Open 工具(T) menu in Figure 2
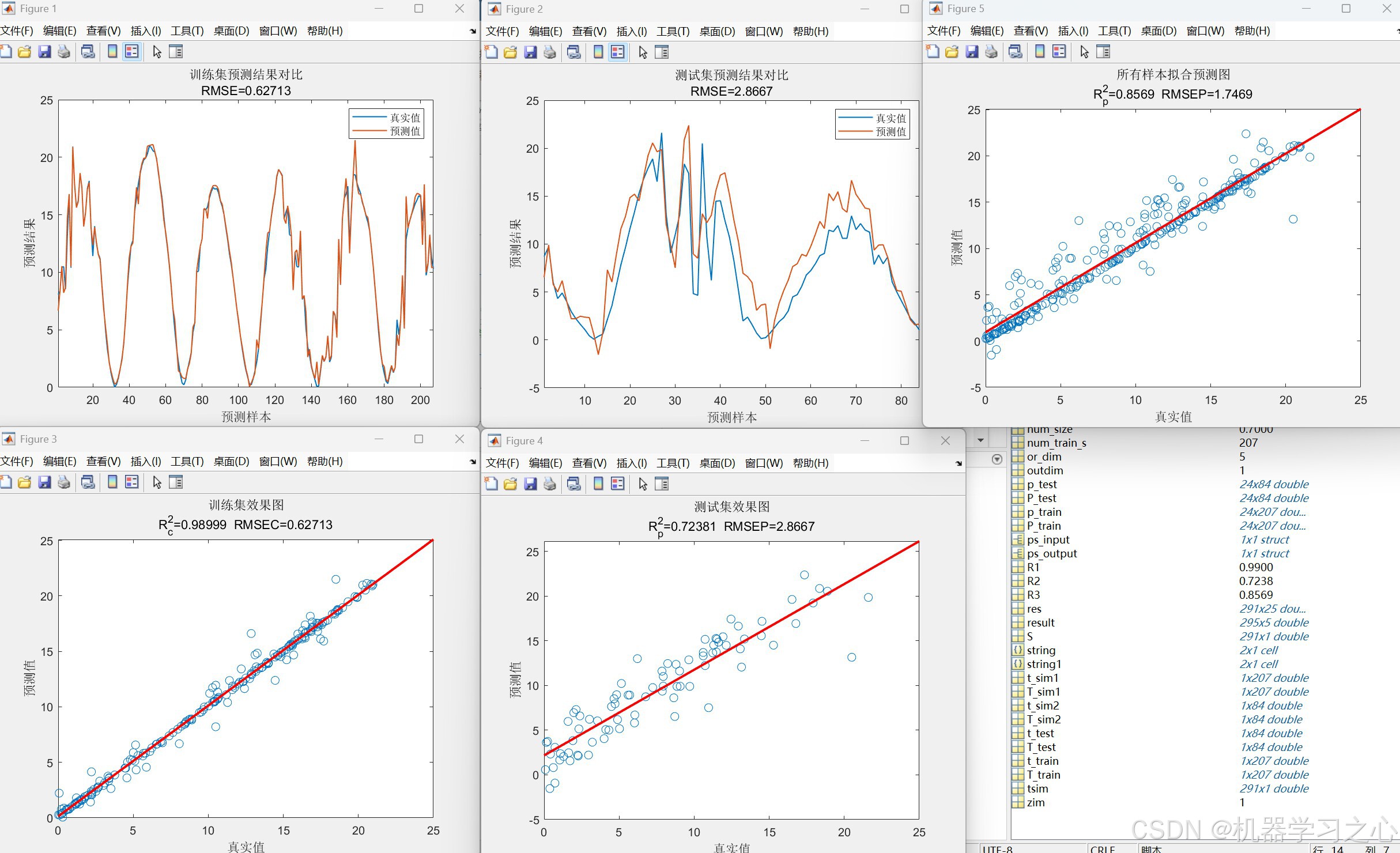Image resolution: width=1400 pixels, height=853 pixels. coord(673,32)
